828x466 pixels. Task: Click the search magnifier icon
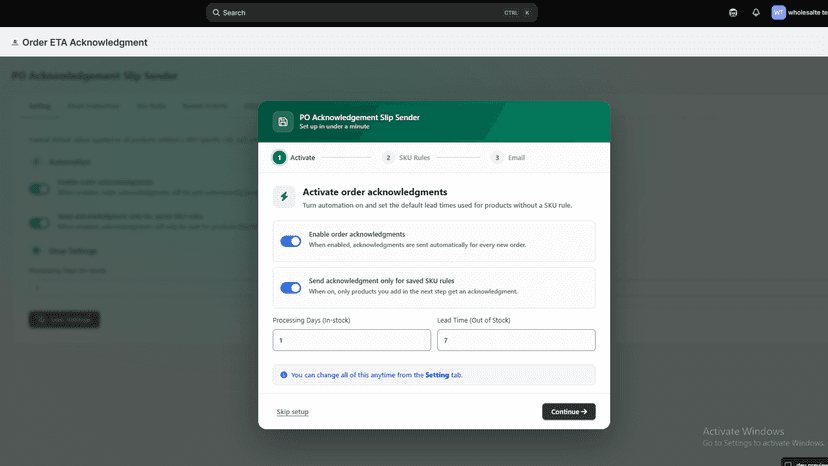tap(216, 13)
